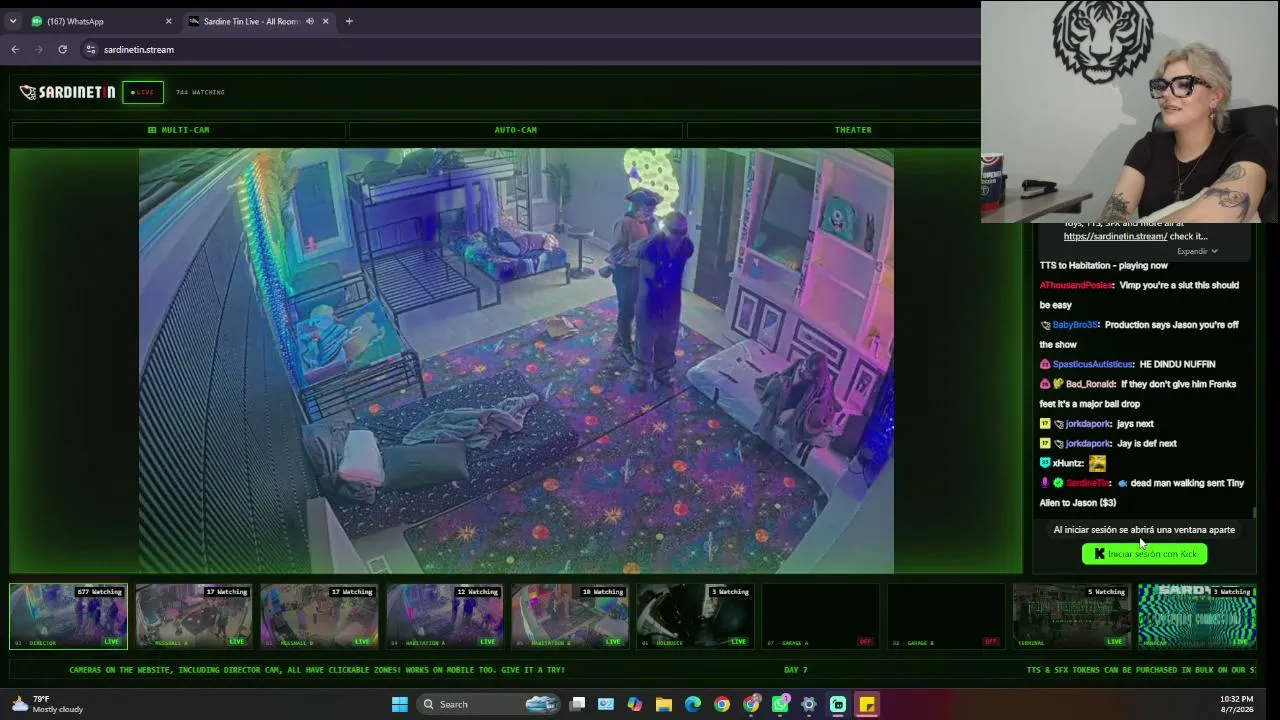This screenshot has height=720, width=1280.
Task: Click the "DAY 7" ticker text
Action: click(x=796, y=670)
